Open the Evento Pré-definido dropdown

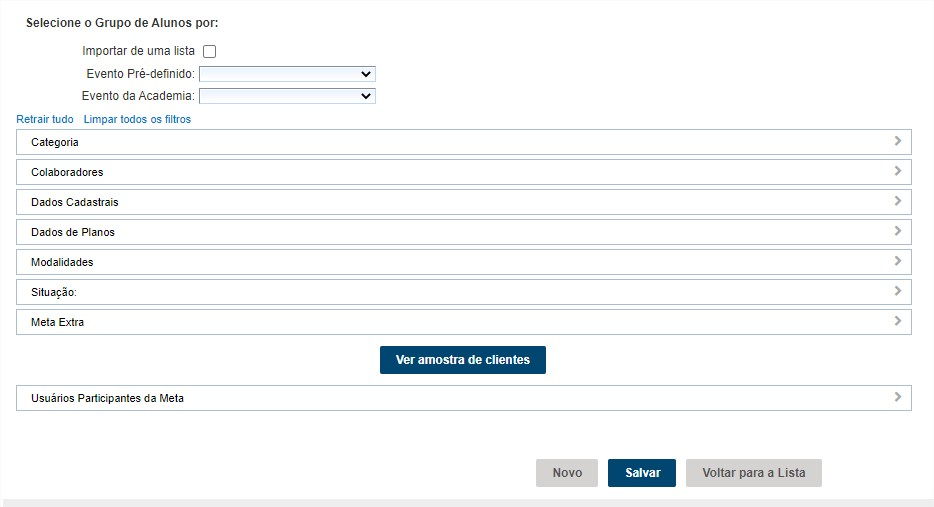pos(287,74)
